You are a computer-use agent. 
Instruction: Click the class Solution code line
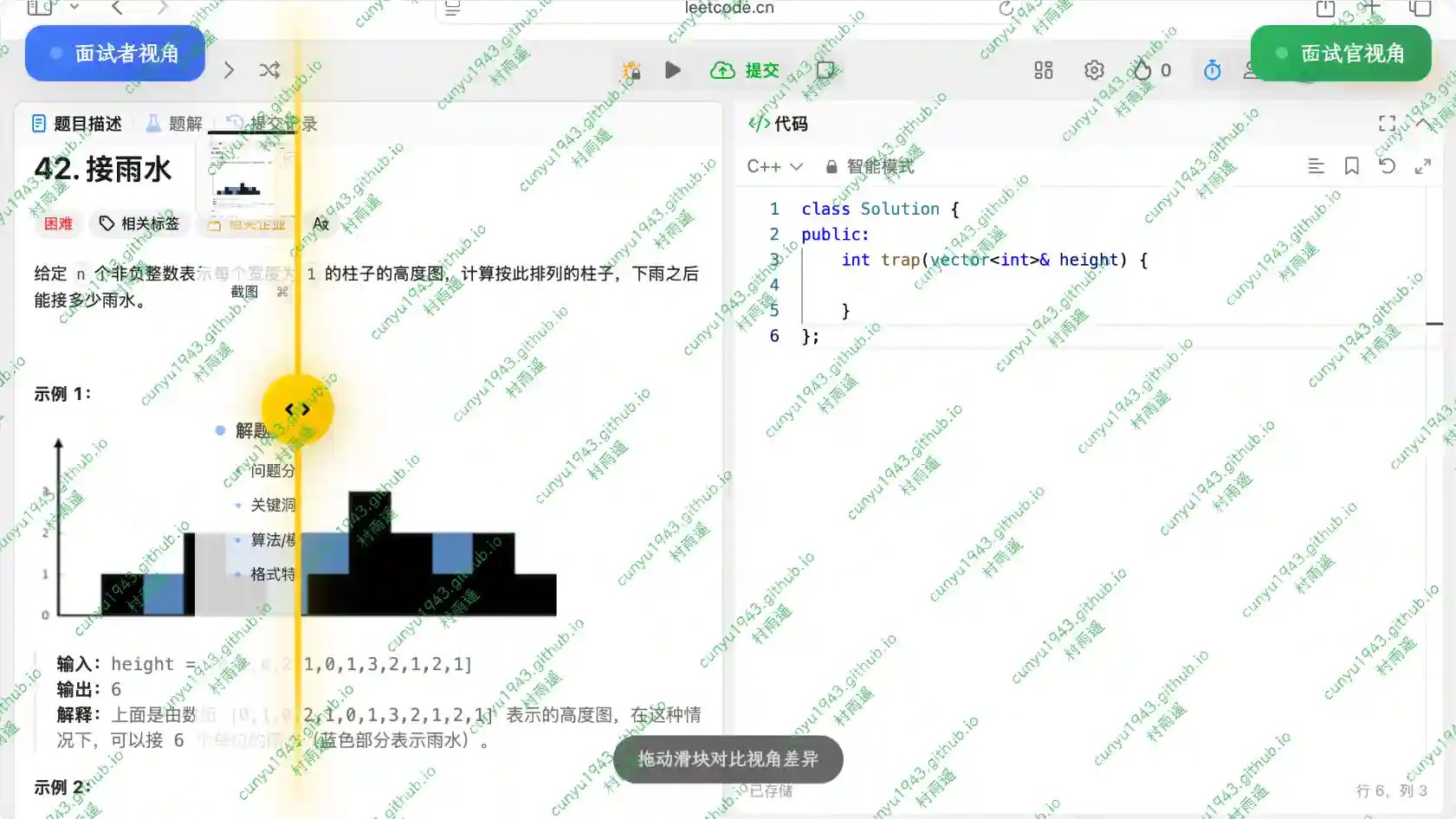(880, 209)
